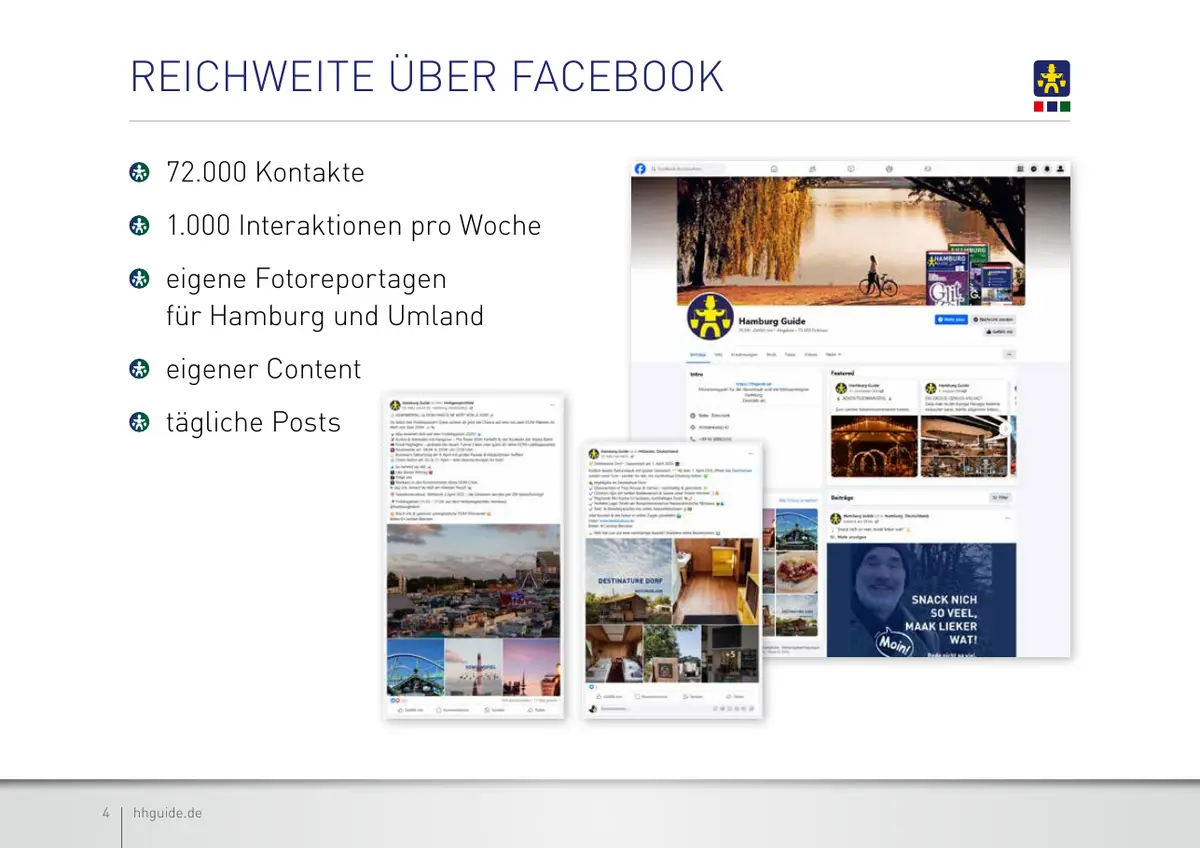Open the '+5' more photos tile
This screenshot has width=1200, height=848.
tap(730, 653)
